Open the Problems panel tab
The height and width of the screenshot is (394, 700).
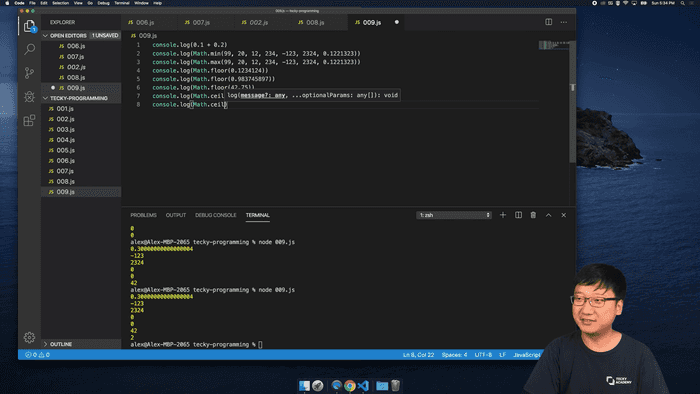pos(143,215)
